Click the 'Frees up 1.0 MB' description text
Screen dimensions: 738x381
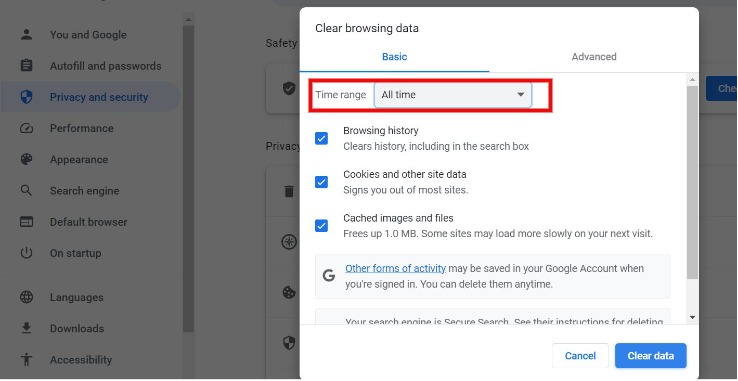pos(498,234)
